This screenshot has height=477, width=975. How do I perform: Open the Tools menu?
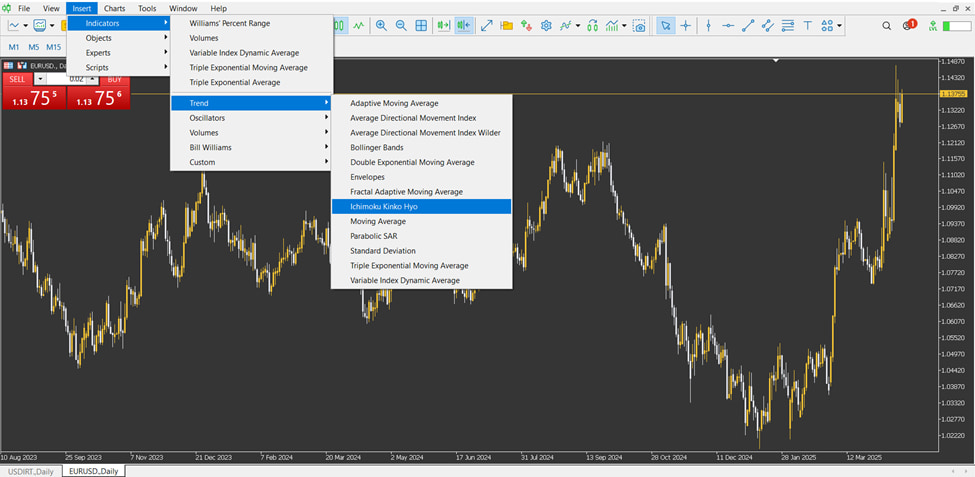point(147,9)
